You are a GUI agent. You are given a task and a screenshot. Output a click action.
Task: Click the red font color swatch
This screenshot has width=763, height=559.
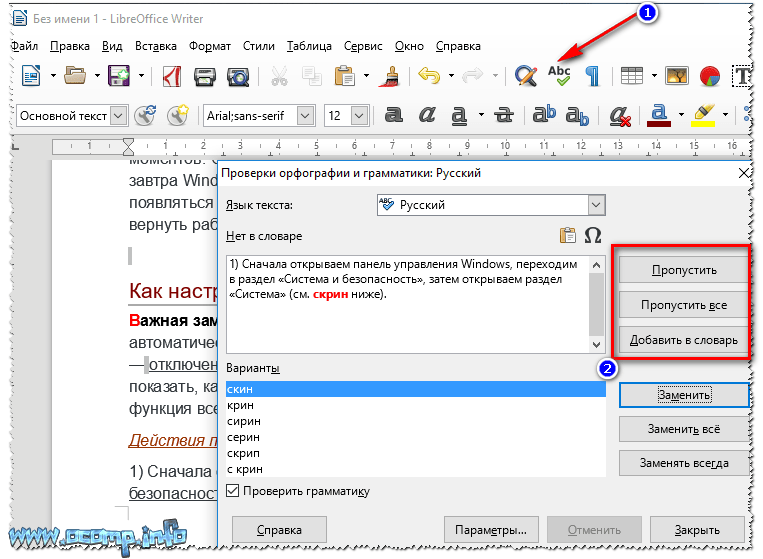click(658, 116)
